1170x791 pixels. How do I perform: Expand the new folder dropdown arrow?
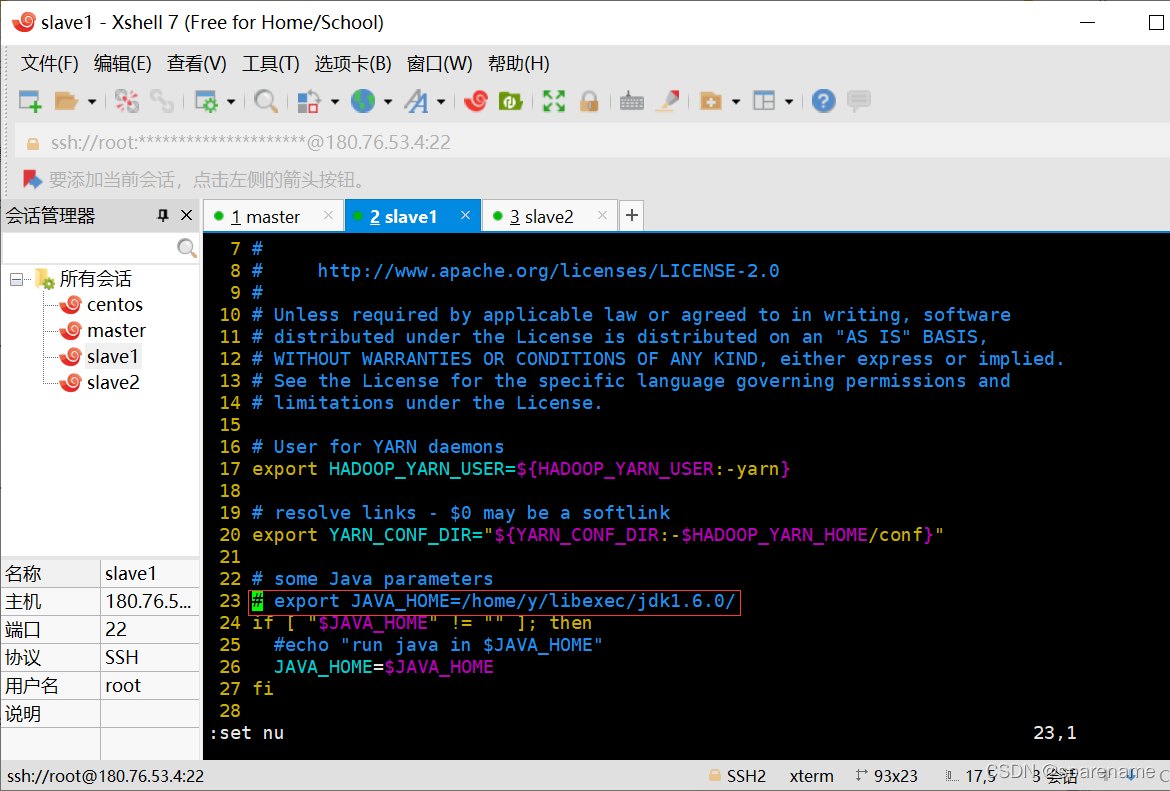pos(736,101)
